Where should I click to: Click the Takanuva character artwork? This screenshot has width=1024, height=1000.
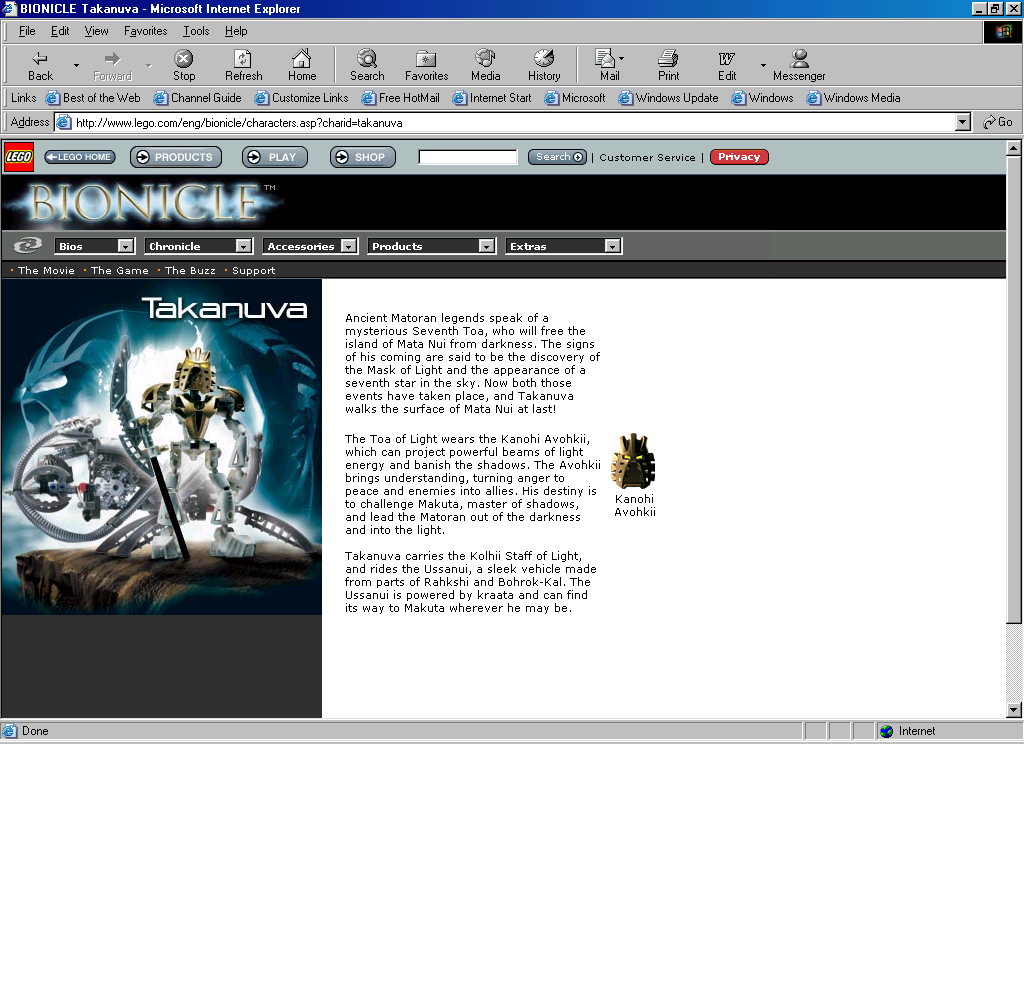[161, 447]
